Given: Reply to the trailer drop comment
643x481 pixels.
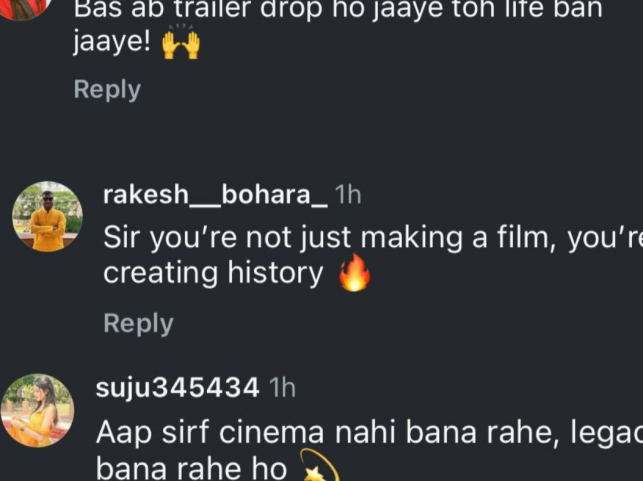Looking at the screenshot, I should tap(107, 90).
